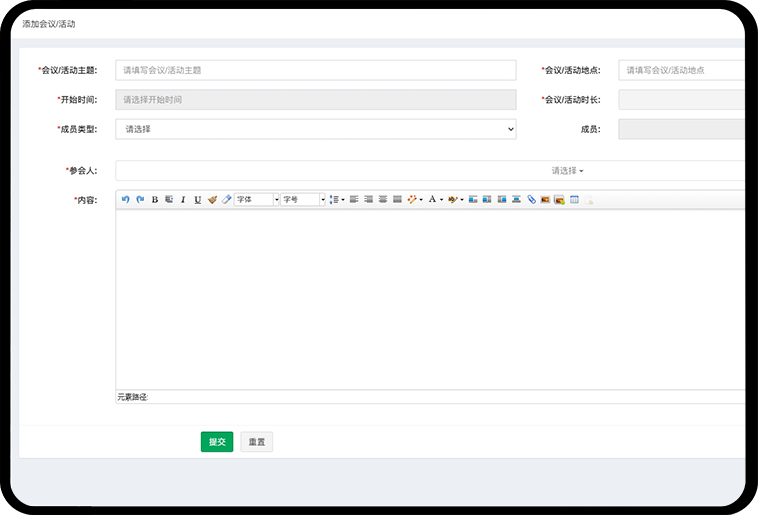Image resolution: width=758 pixels, height=515 pixels.
Task: Click the insert table icon
Action: [574, 200]
